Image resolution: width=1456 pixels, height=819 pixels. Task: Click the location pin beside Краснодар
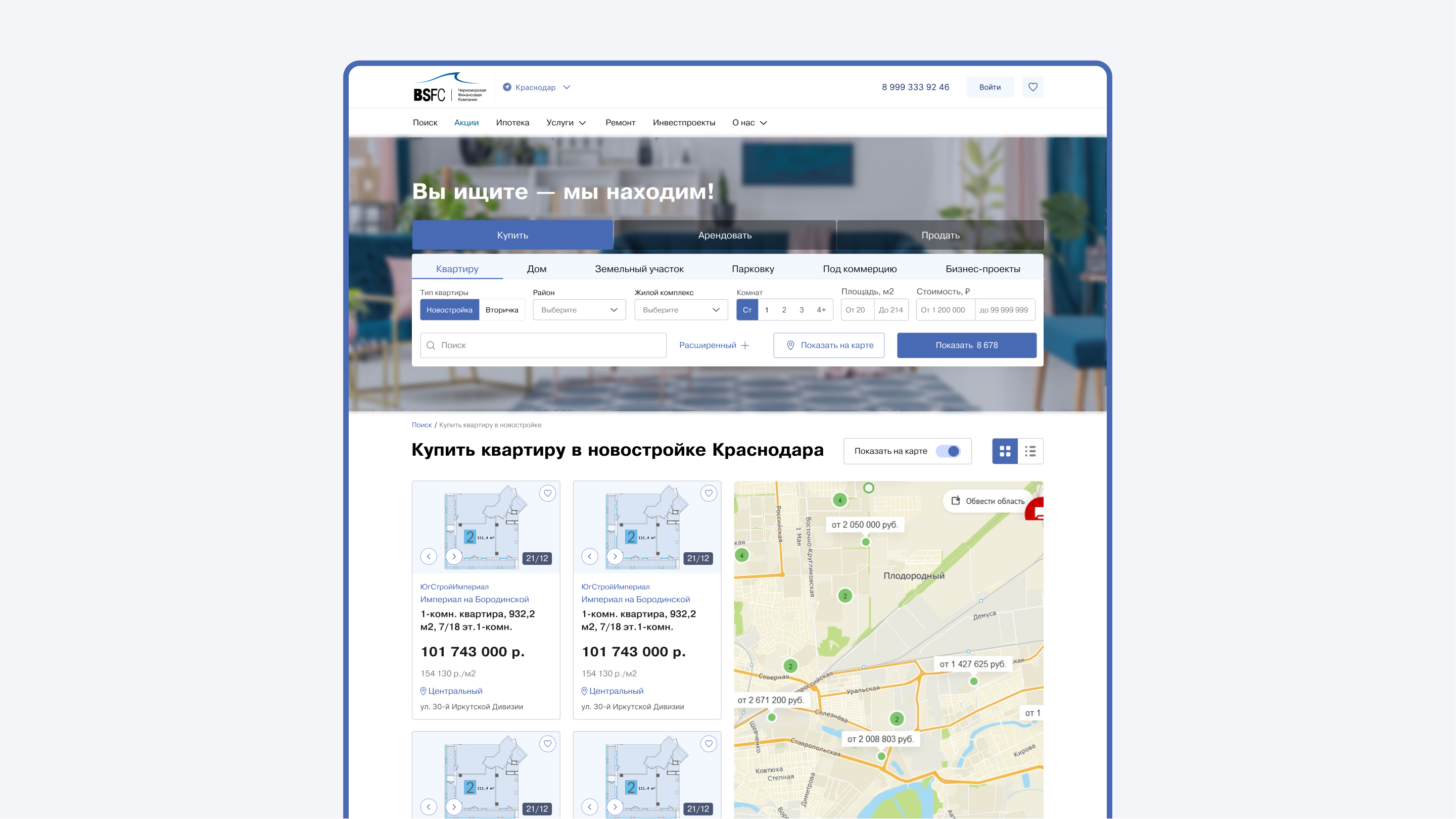click(x=507, y=87)
